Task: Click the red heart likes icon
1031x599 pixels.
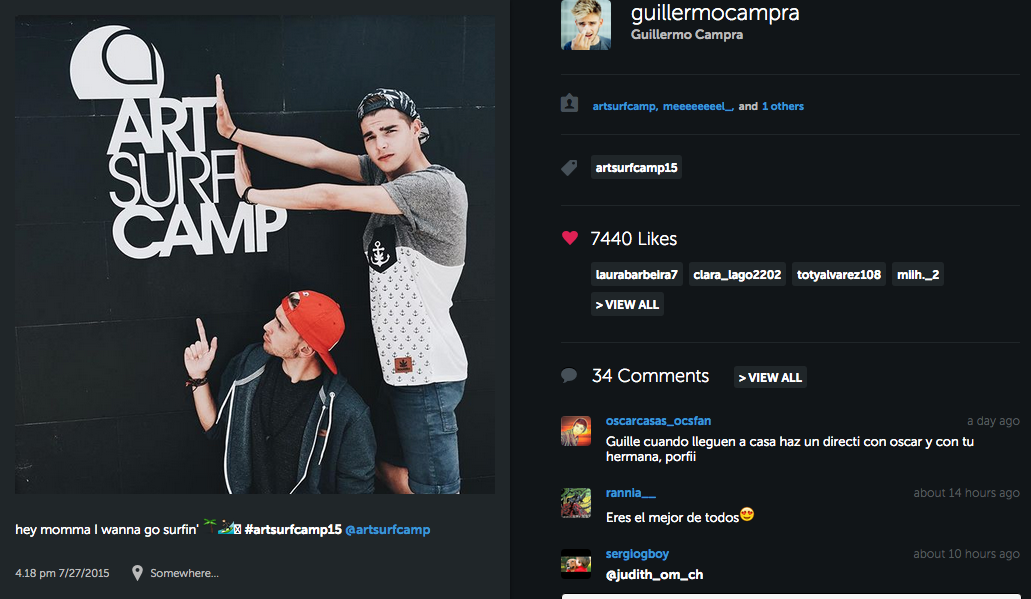Action: 570,238
